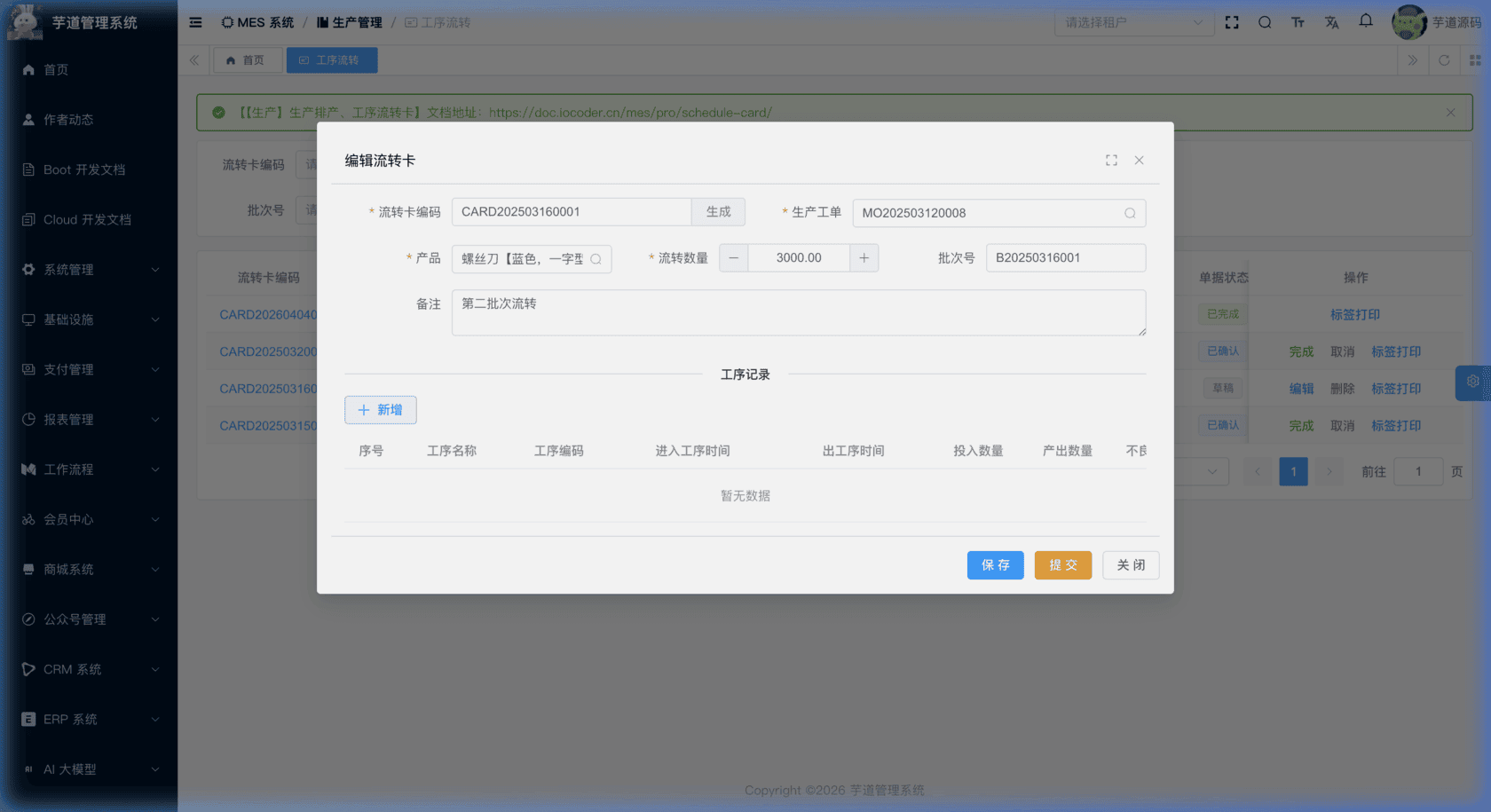This screenshot has width=1491, height=812.
Task: Click the orange 提交 button
Action: click(x=1062, y=565)
